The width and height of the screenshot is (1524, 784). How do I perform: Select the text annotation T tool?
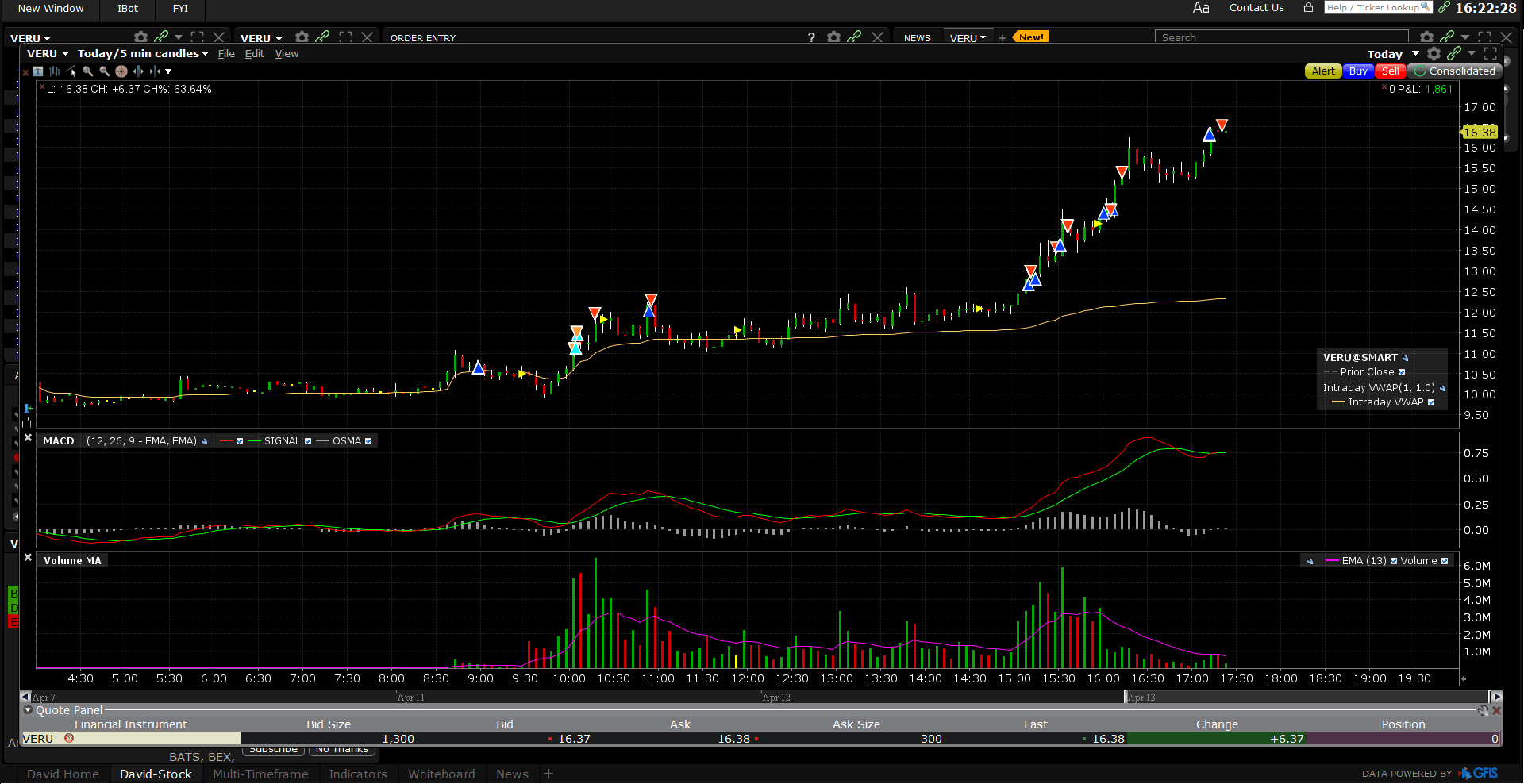coord(38,71)
